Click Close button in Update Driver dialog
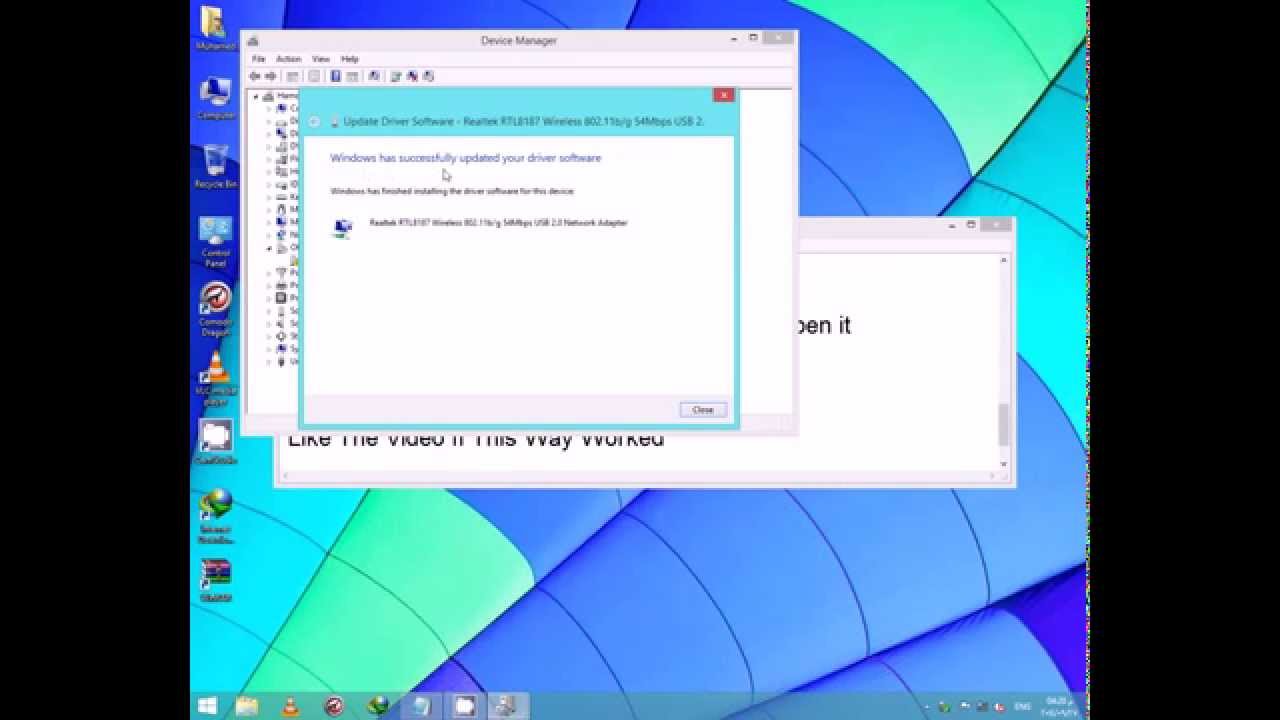The width and height of the screenshot is (1280, 720). (x=702, y=410)
